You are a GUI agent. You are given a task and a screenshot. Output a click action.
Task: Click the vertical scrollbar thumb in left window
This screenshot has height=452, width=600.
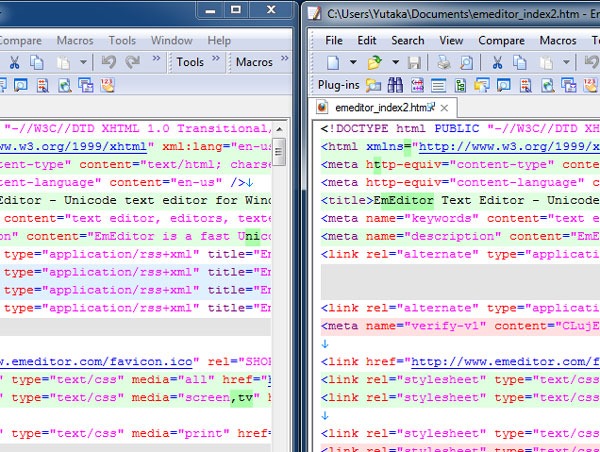point(279,152)
